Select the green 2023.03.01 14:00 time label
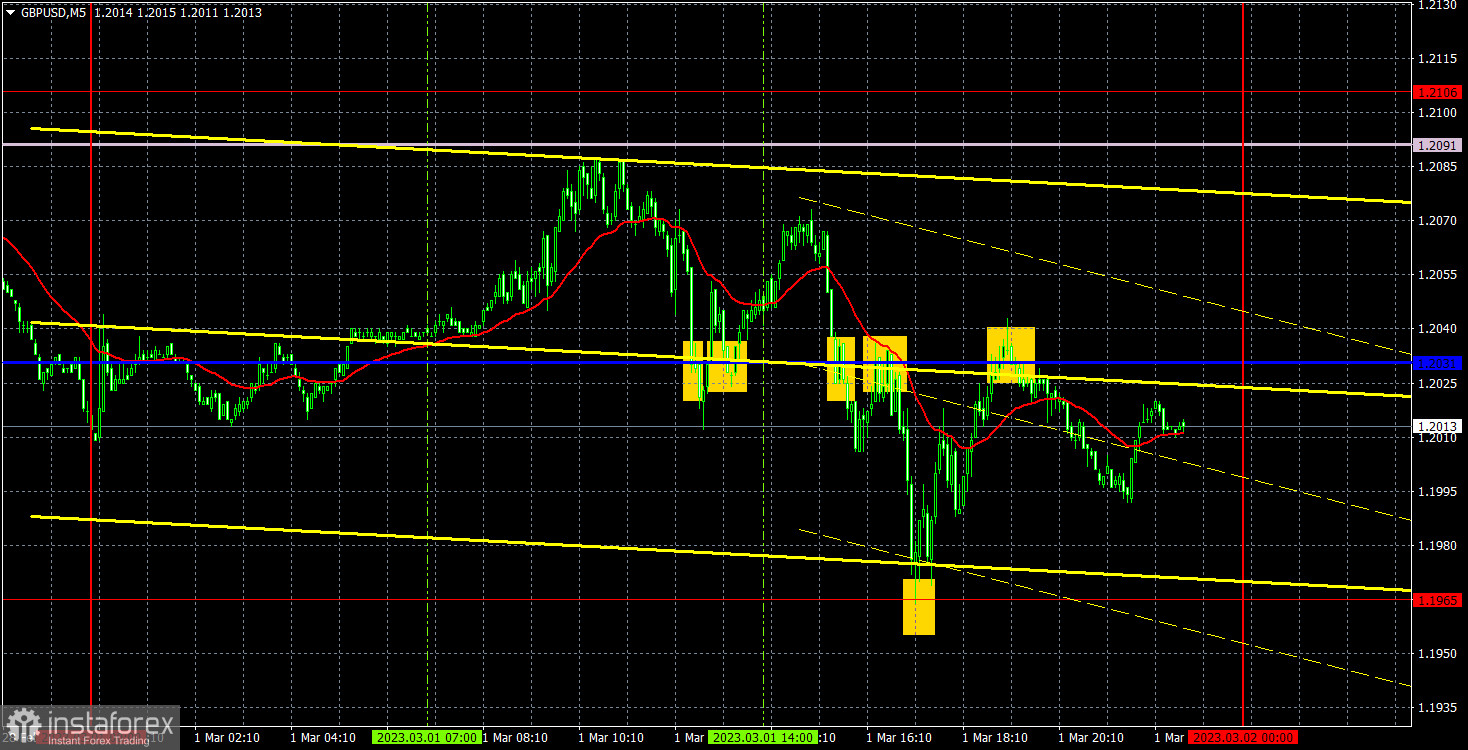The height and width of the screenshot is (750, 1468). [761, 738]
